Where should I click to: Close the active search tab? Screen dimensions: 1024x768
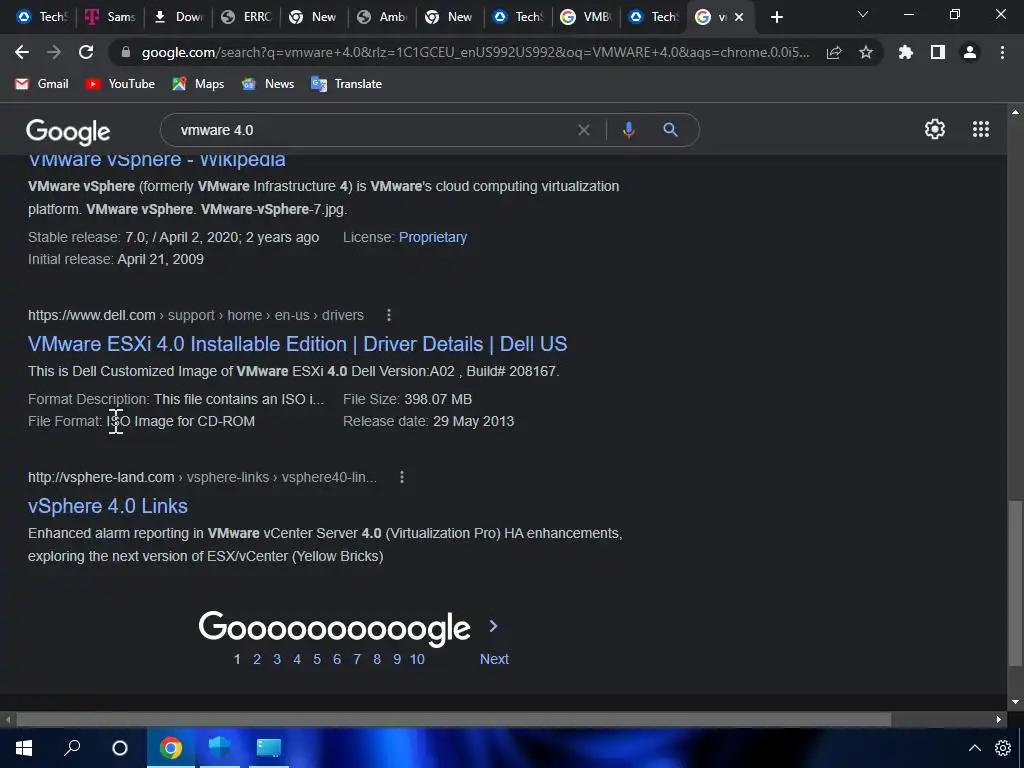[x=739, y=18]
